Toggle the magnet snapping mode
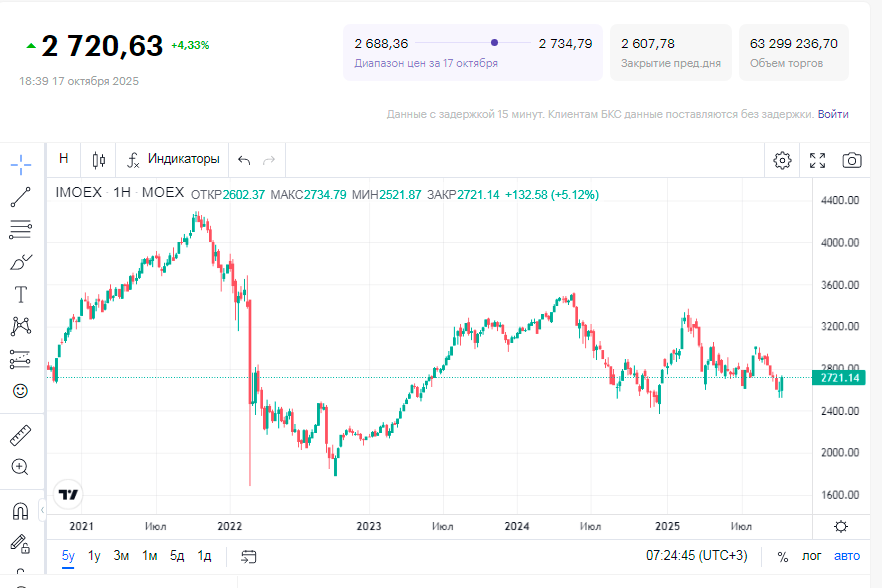The height and width of the screenshot is (588, 882). (x=21, y=511)
